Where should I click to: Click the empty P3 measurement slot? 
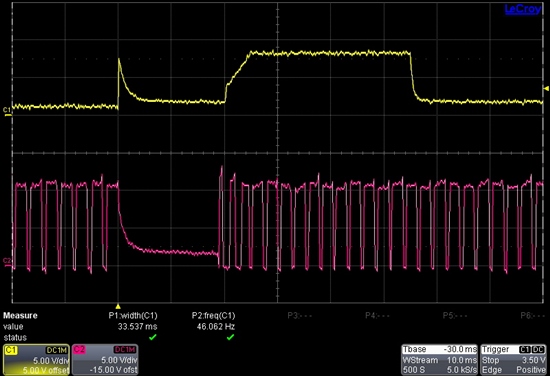coord(300,315)
